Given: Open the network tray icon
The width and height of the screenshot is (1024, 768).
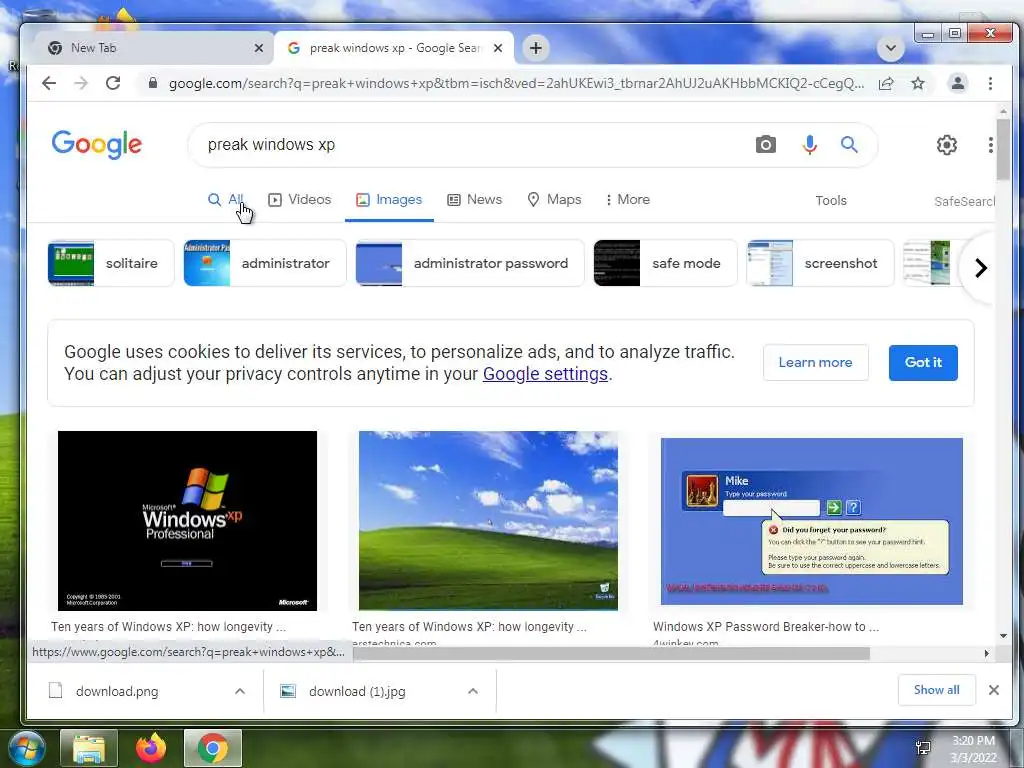Looking at the screenshot, I should click(923, 748).
